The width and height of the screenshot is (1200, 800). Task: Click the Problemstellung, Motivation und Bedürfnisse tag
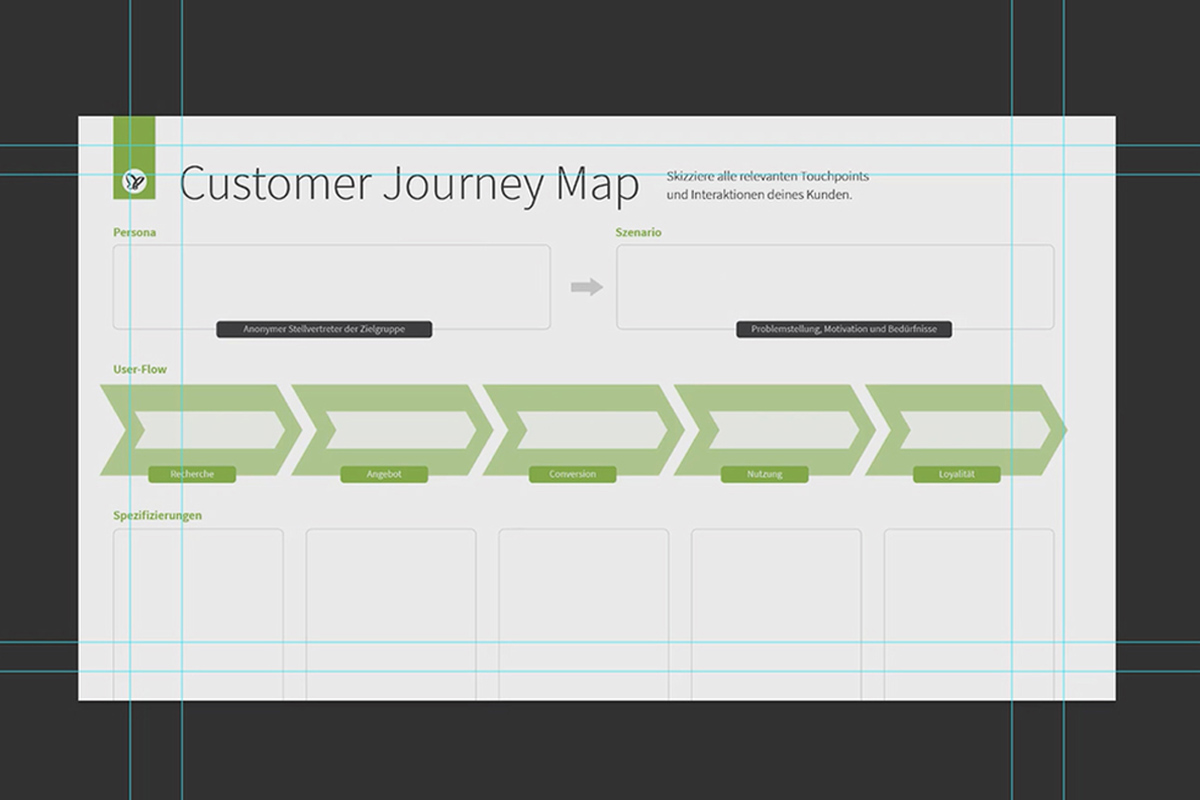pyautogui.click(x=844, y=329)
